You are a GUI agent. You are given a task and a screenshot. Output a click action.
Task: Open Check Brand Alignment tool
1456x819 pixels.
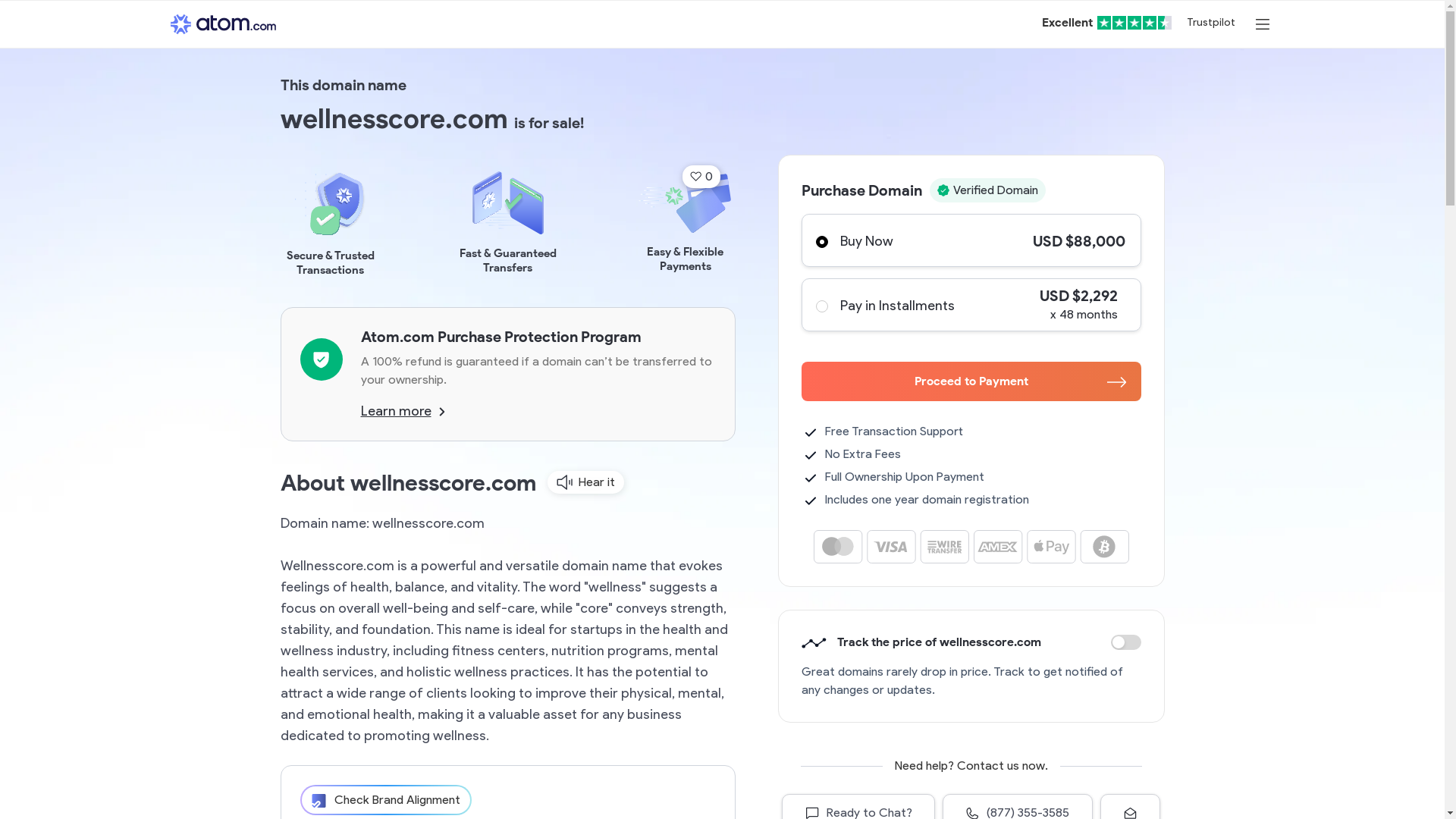click(x=386, y=800)
